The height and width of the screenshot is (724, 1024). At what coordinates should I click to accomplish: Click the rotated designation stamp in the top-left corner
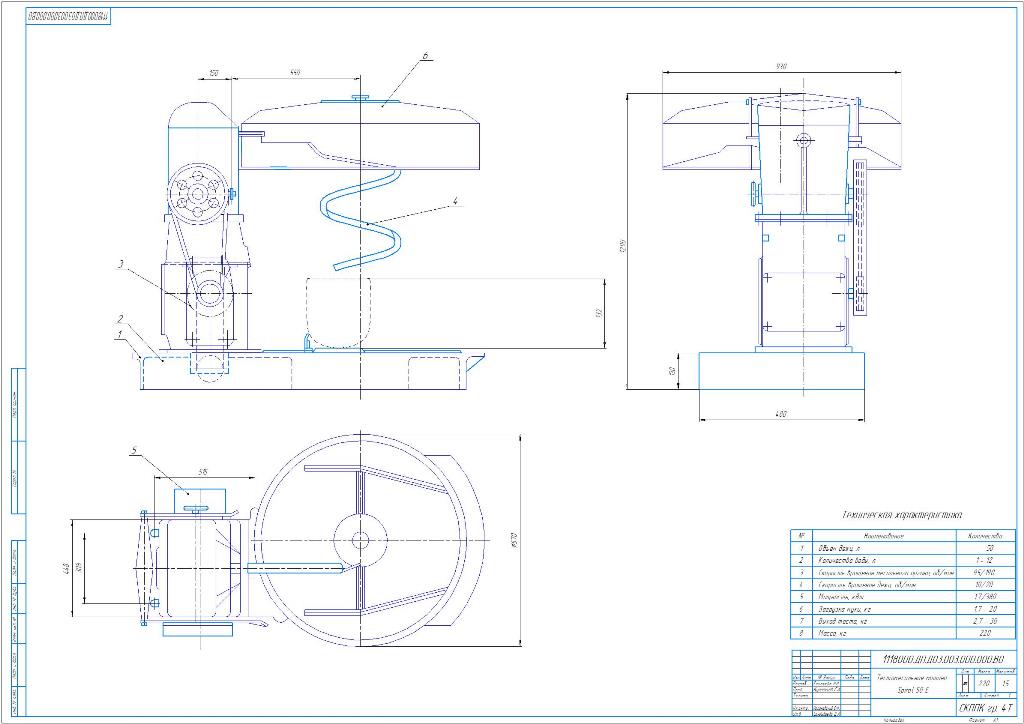pos(68,17)
